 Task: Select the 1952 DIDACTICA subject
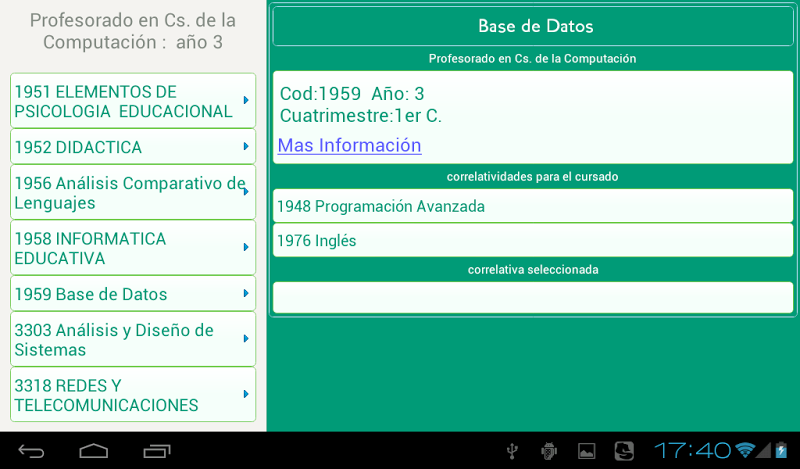[x=133, y=146]
